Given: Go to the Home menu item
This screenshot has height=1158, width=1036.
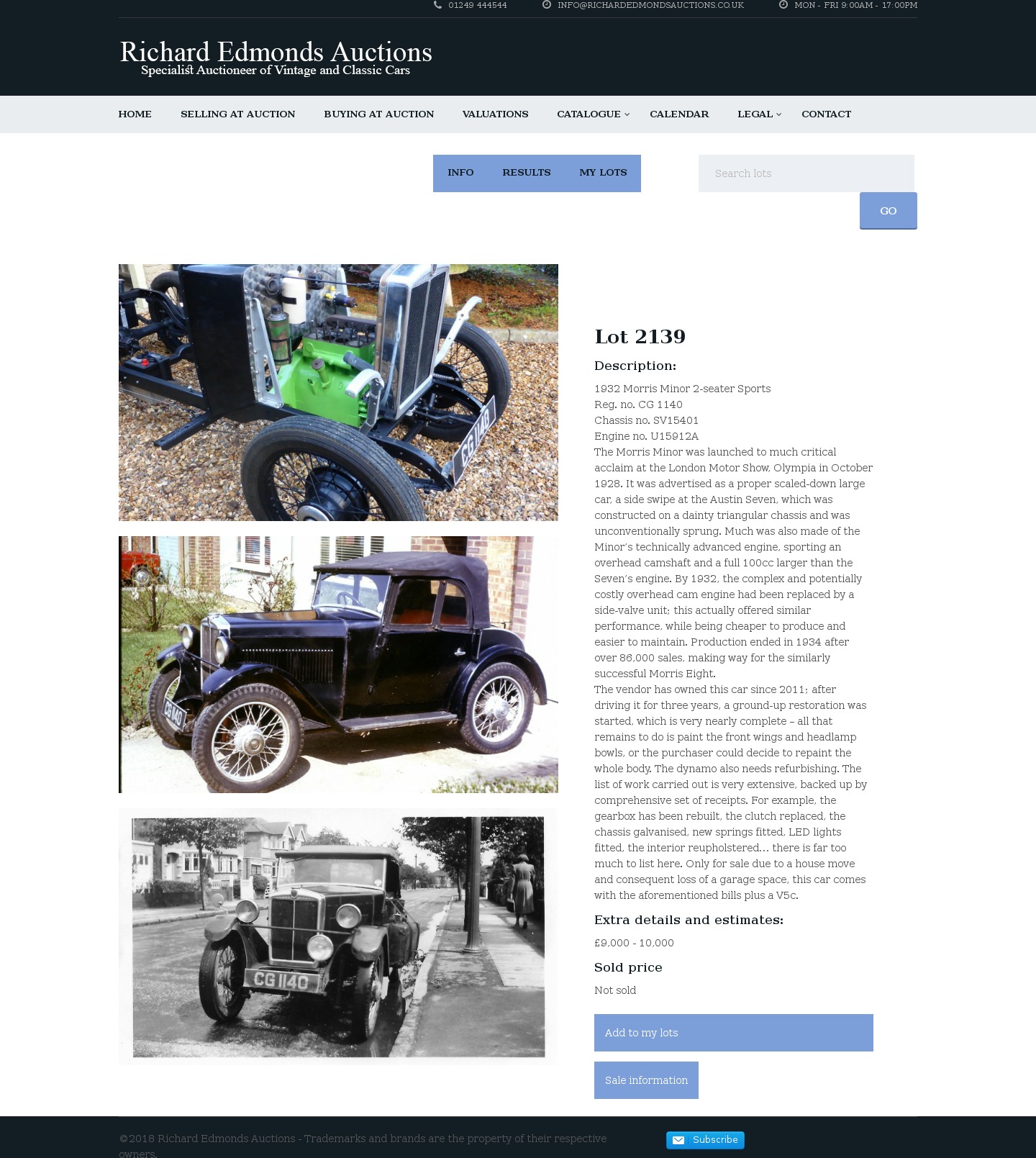Looking at the screenshot, I should tap(135, 114).
